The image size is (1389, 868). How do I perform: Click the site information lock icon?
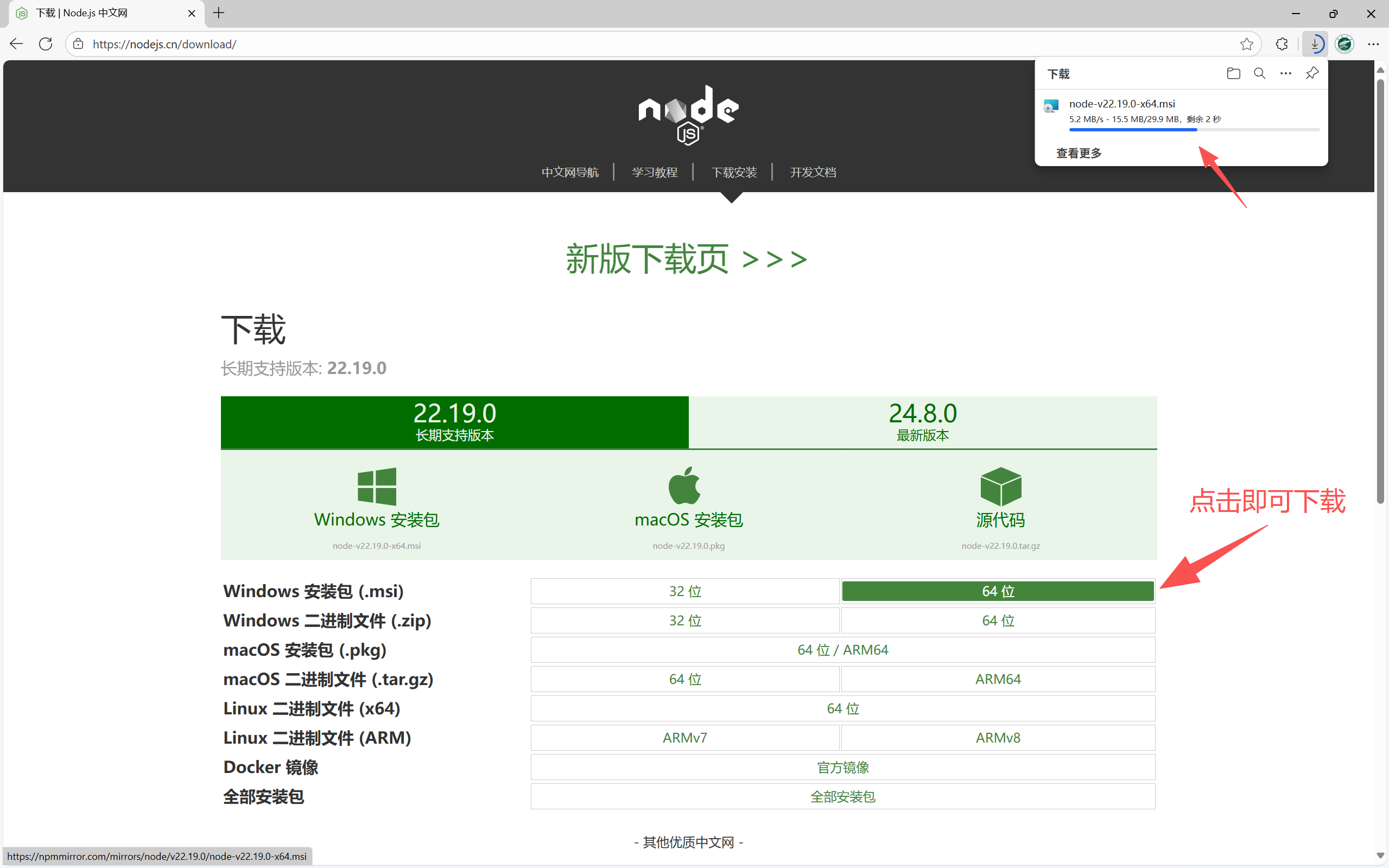pyautogui.click(x=78, y=43)
